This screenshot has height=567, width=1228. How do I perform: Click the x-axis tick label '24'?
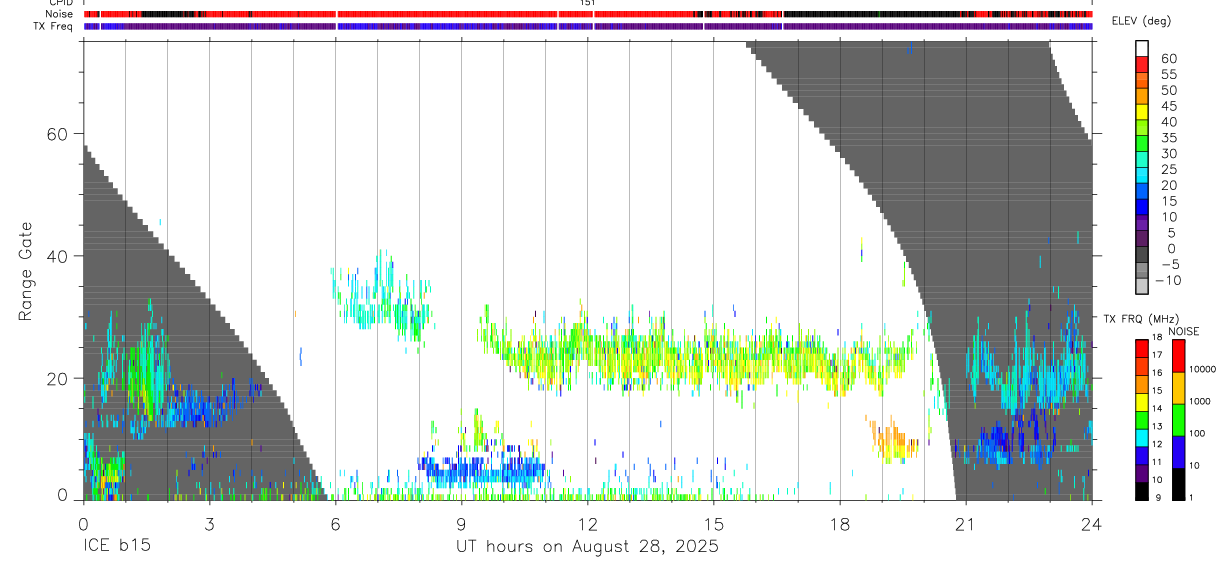1091,523
